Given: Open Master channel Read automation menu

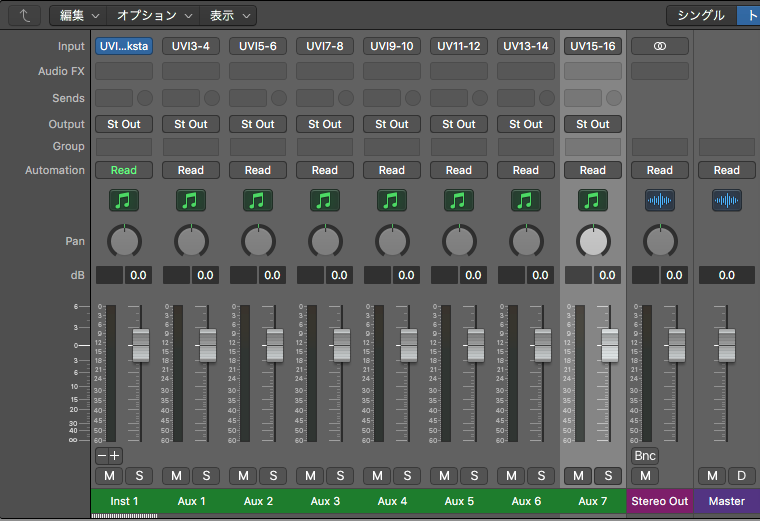Looking at the screenshot, I should click(x=727, y=170).
